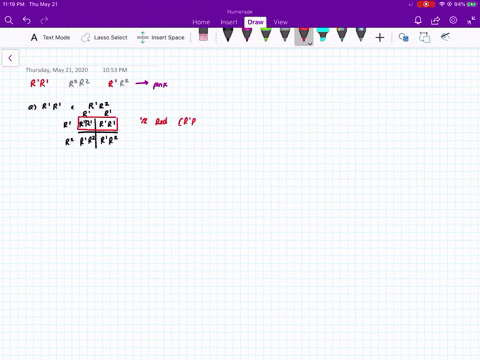The height and width of the screenshot is (360, 480).
Task: Tap the status bar clock
Action: coord(14,4)
